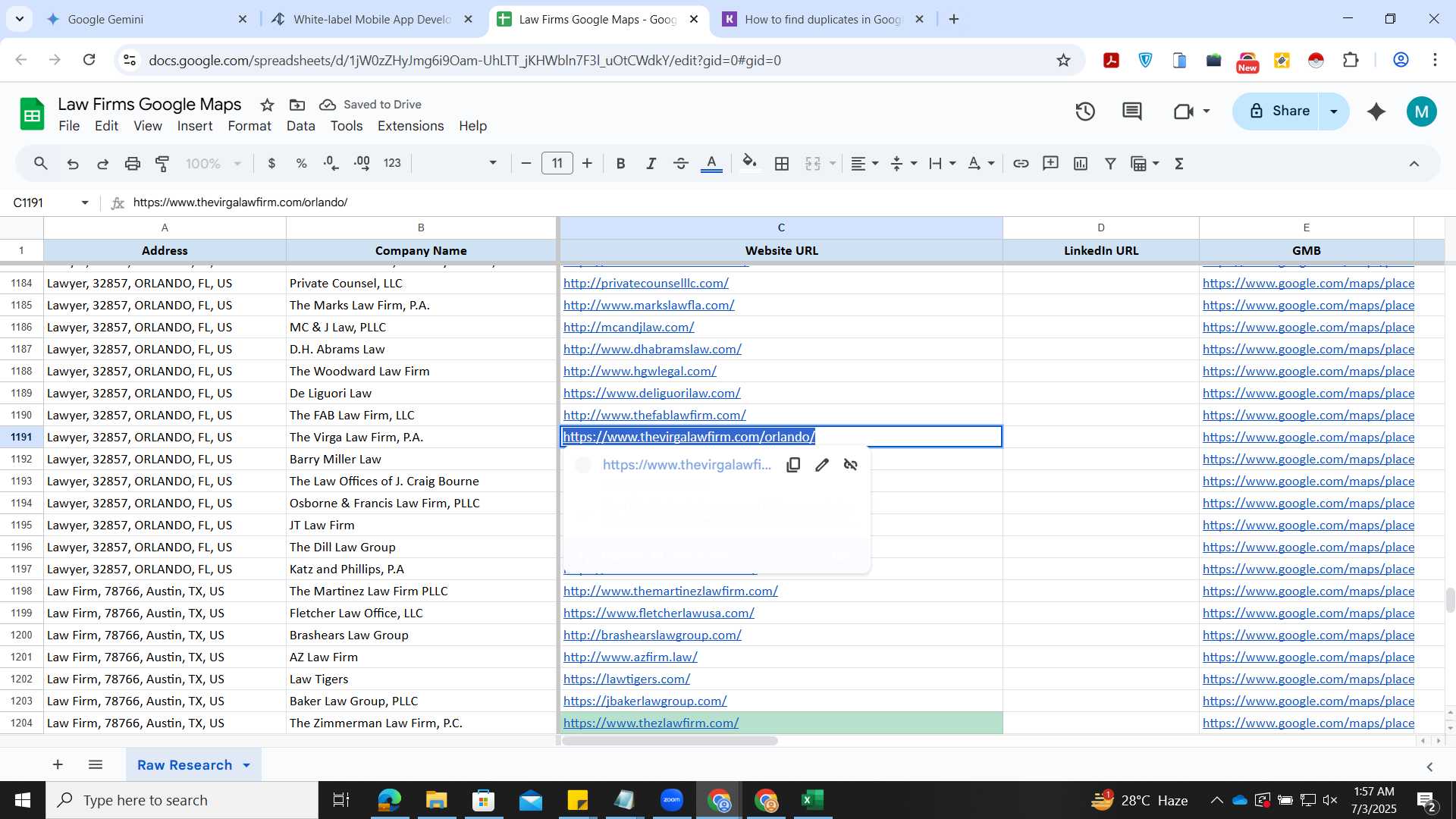Open the 123 number format menu
1456x819 pixels.
[x=392, y=163]
